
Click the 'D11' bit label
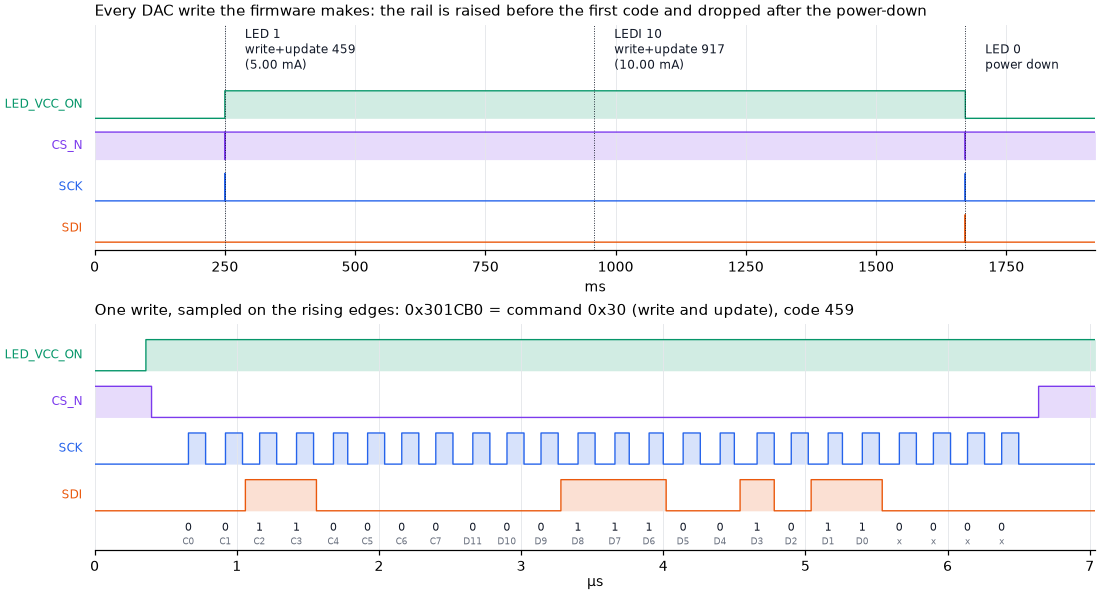[x=473, y=541]
